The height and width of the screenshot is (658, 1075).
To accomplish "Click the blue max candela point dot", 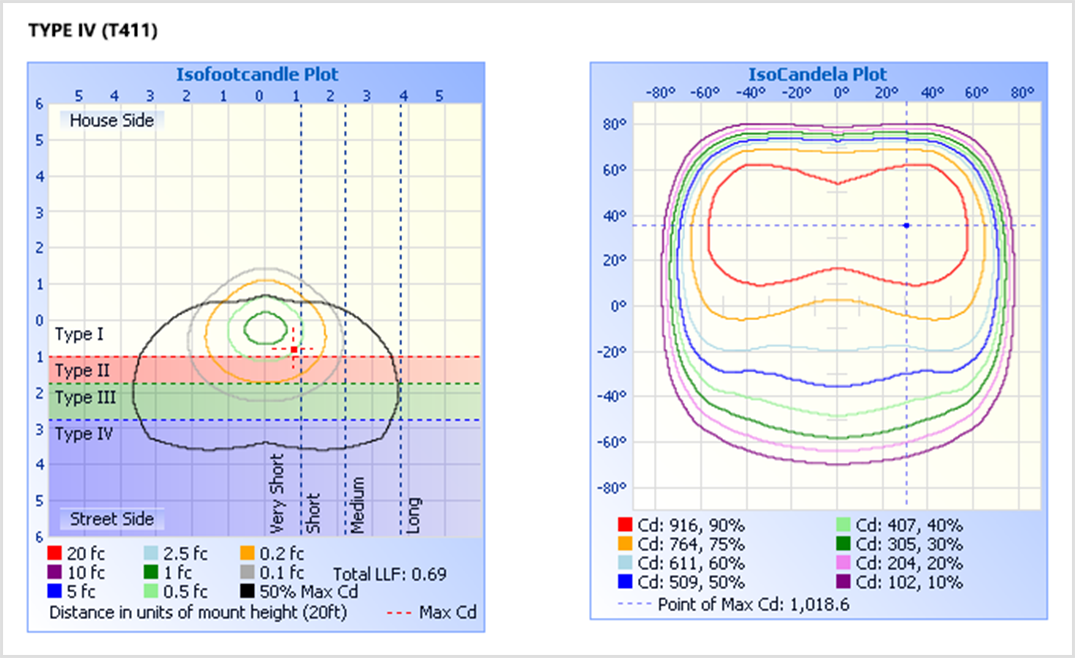I will [x=906, y=225].
